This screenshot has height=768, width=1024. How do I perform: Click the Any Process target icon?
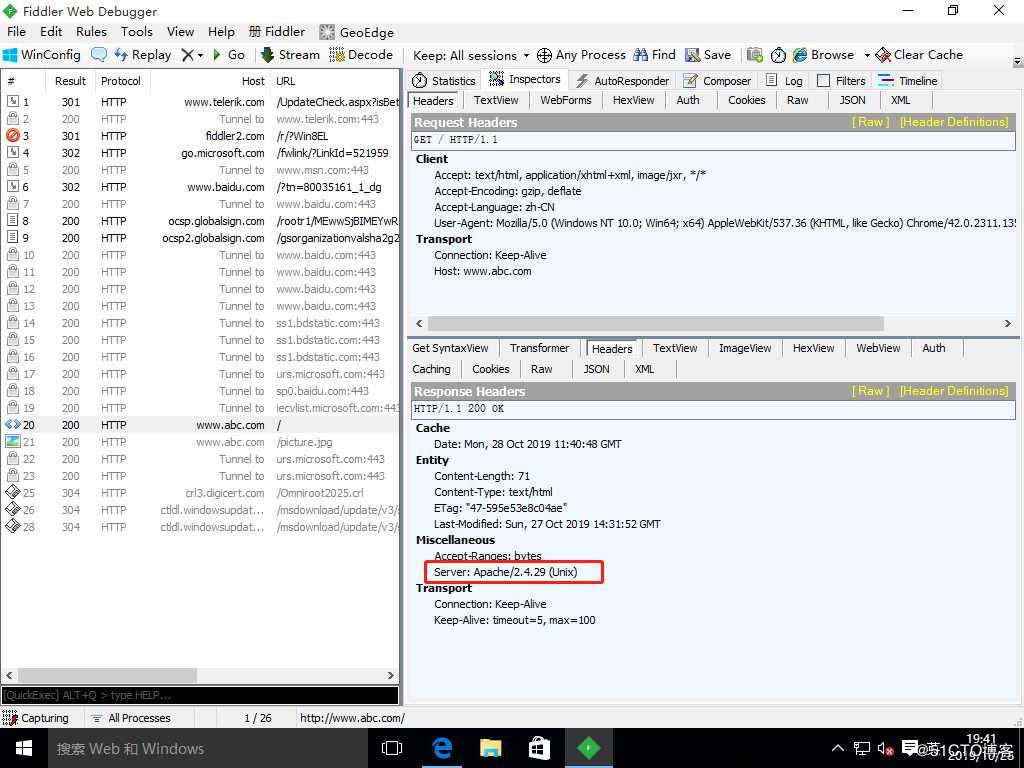[x=544, y=55]
